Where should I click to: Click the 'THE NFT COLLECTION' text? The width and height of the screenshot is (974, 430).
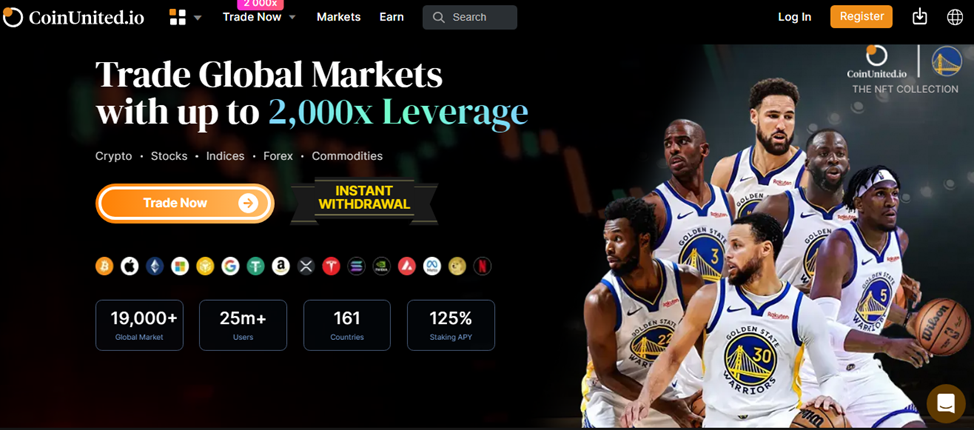click(x=905, y=89)
